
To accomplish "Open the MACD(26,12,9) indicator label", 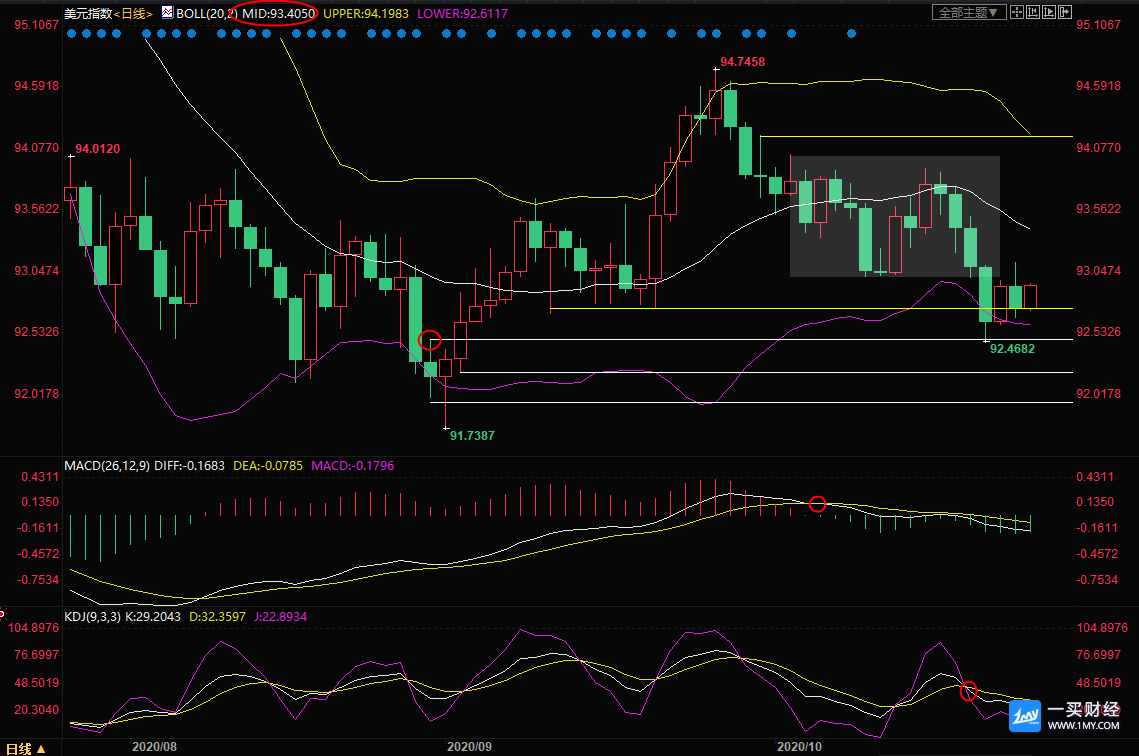I will pos(107,466).
